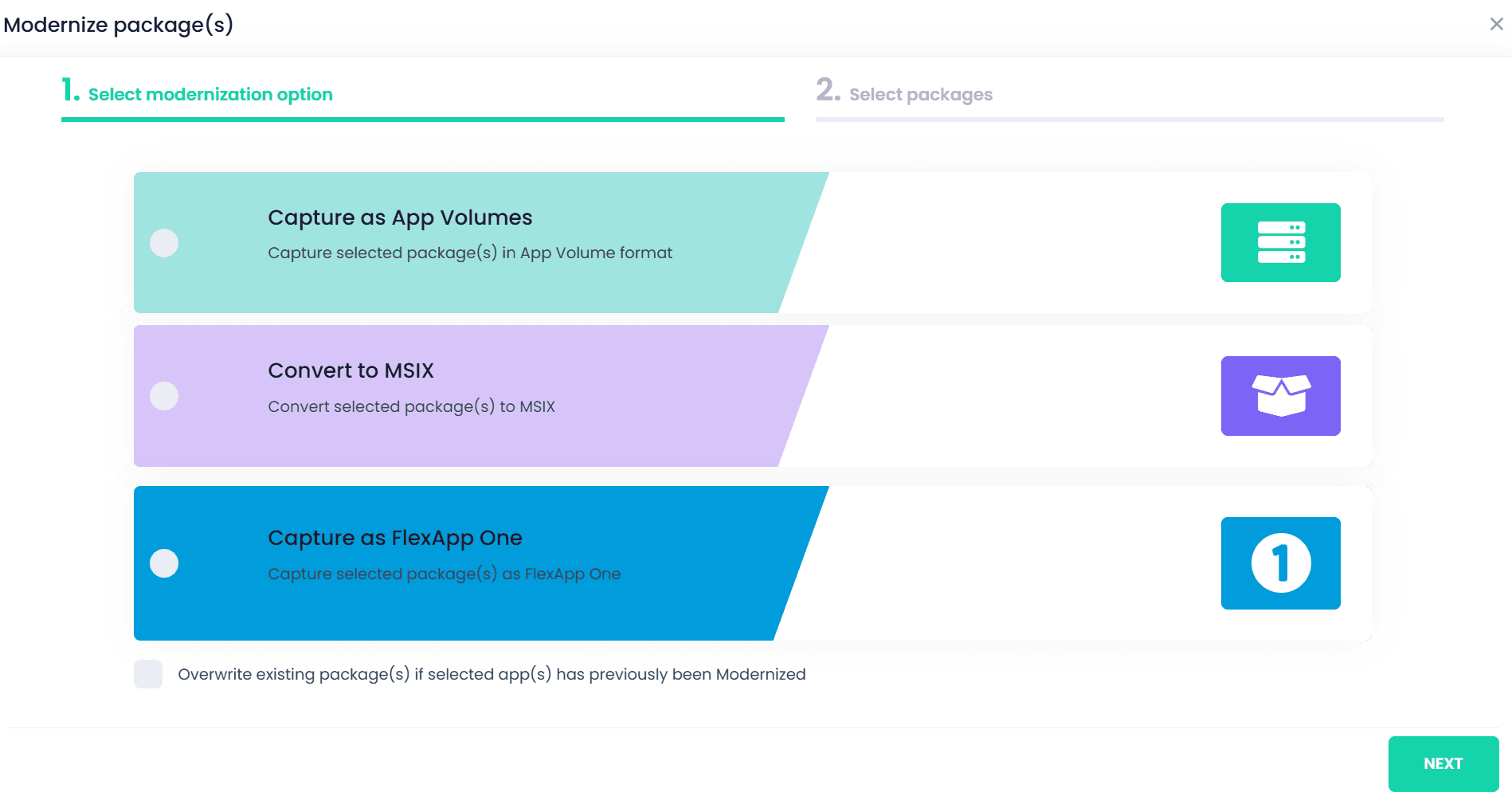1512x792 pixels.
Task: Click the overwrite existing package(s) label text
Action: click(x=492, y=674)
